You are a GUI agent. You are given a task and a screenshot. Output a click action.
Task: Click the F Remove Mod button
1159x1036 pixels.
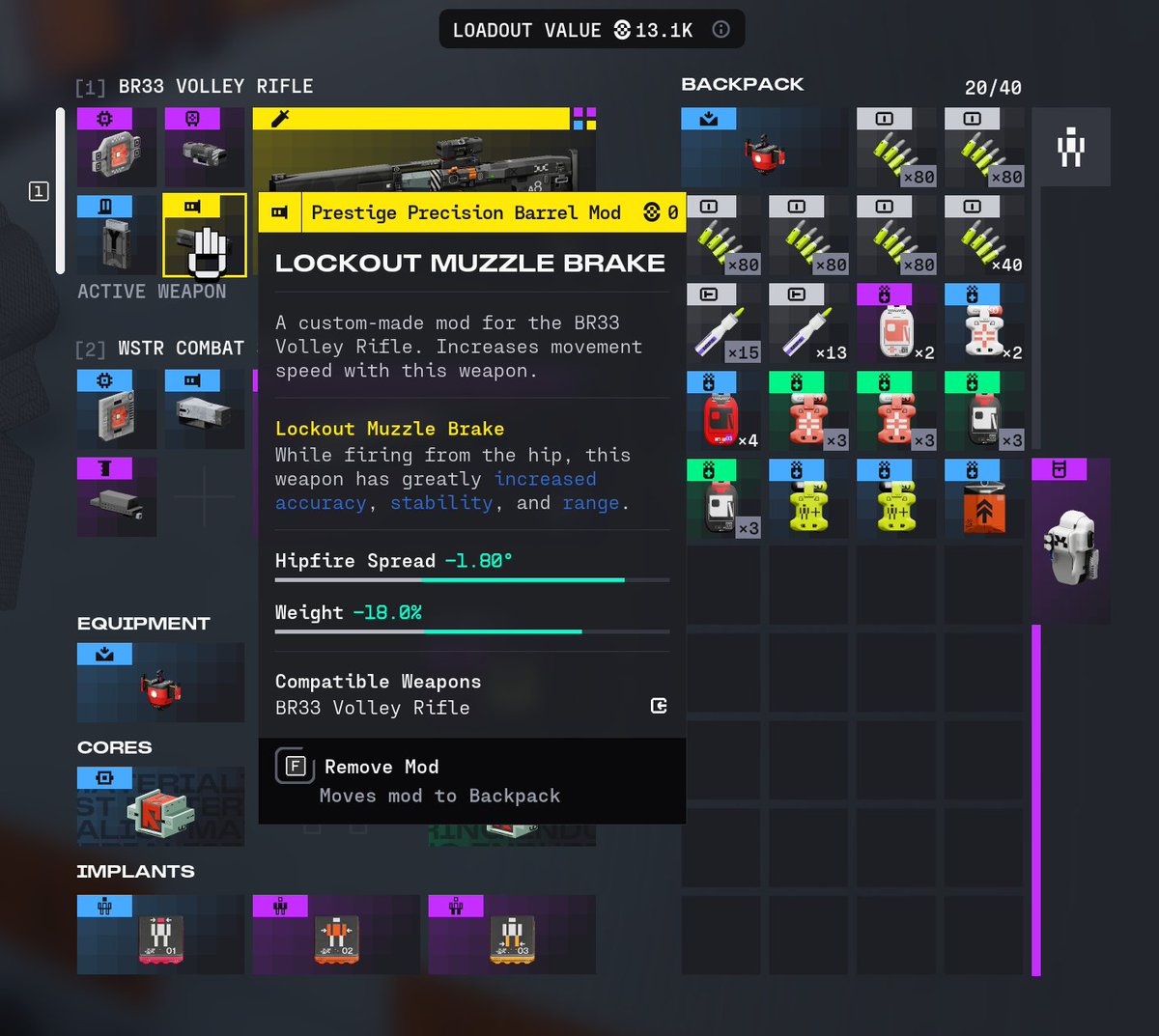tap(296, 767)
